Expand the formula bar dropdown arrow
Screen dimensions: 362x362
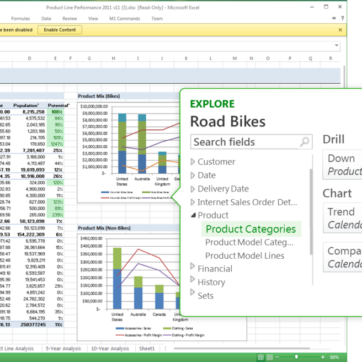(x=337, y=45)
